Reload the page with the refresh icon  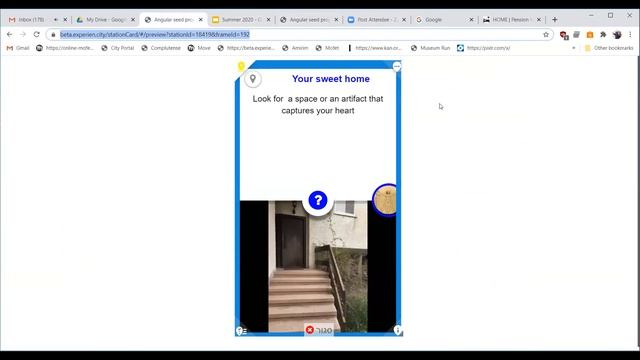click(x=36, y=34)
